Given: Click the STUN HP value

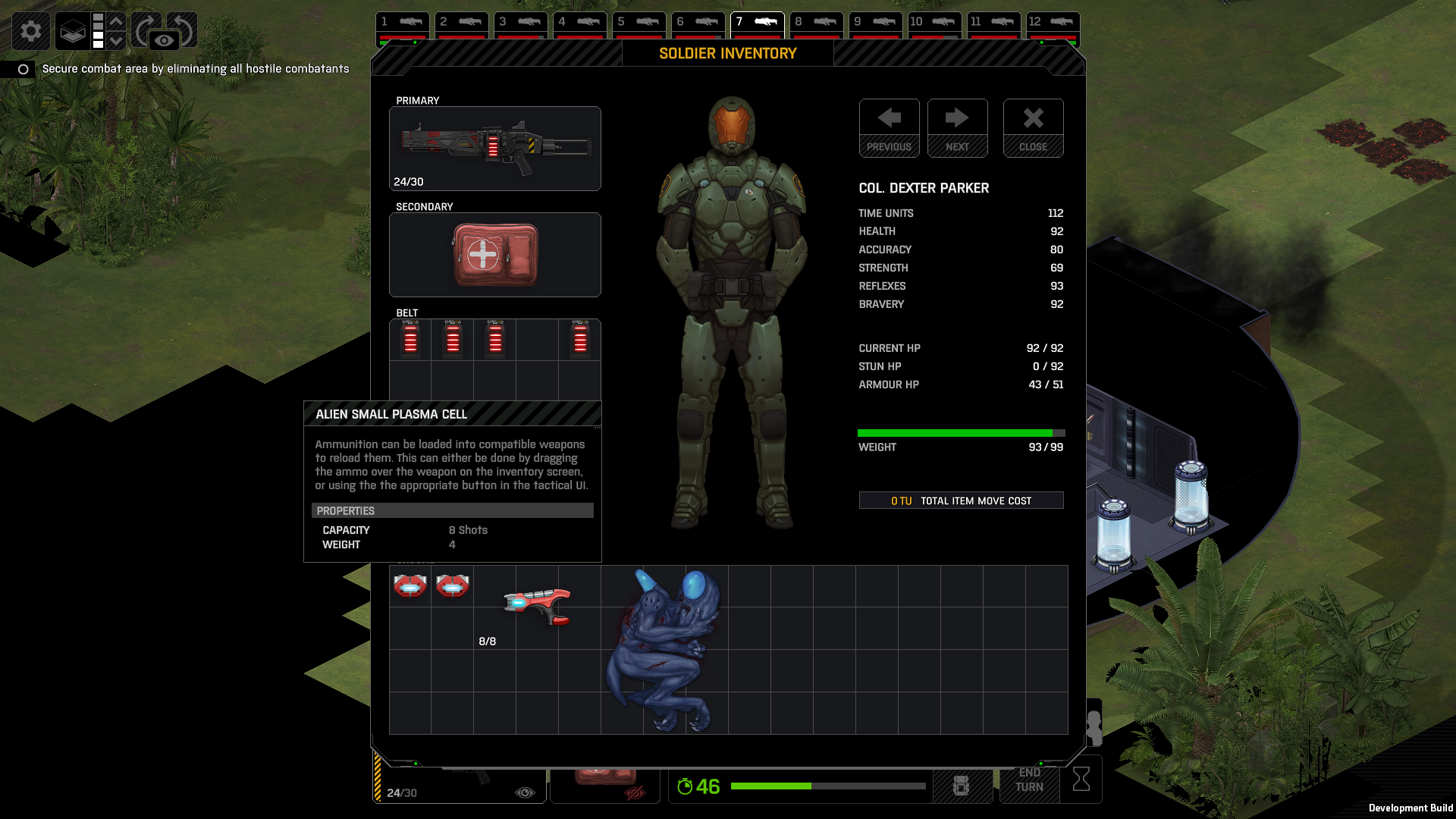Looking at the screenshot, I should (1048, 366).
